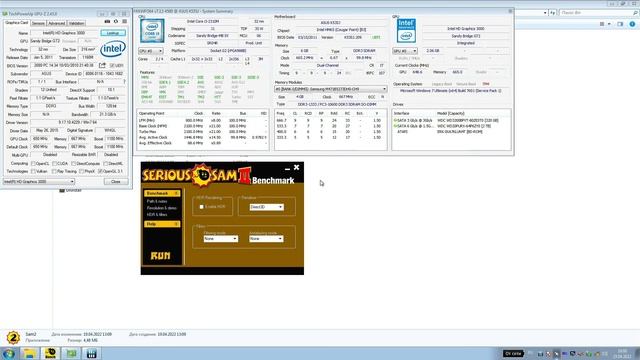This screenshot has width=640, height=360.
Task: Switch to the Sensors tab in GPU-Z
Action: click(38, 23)
